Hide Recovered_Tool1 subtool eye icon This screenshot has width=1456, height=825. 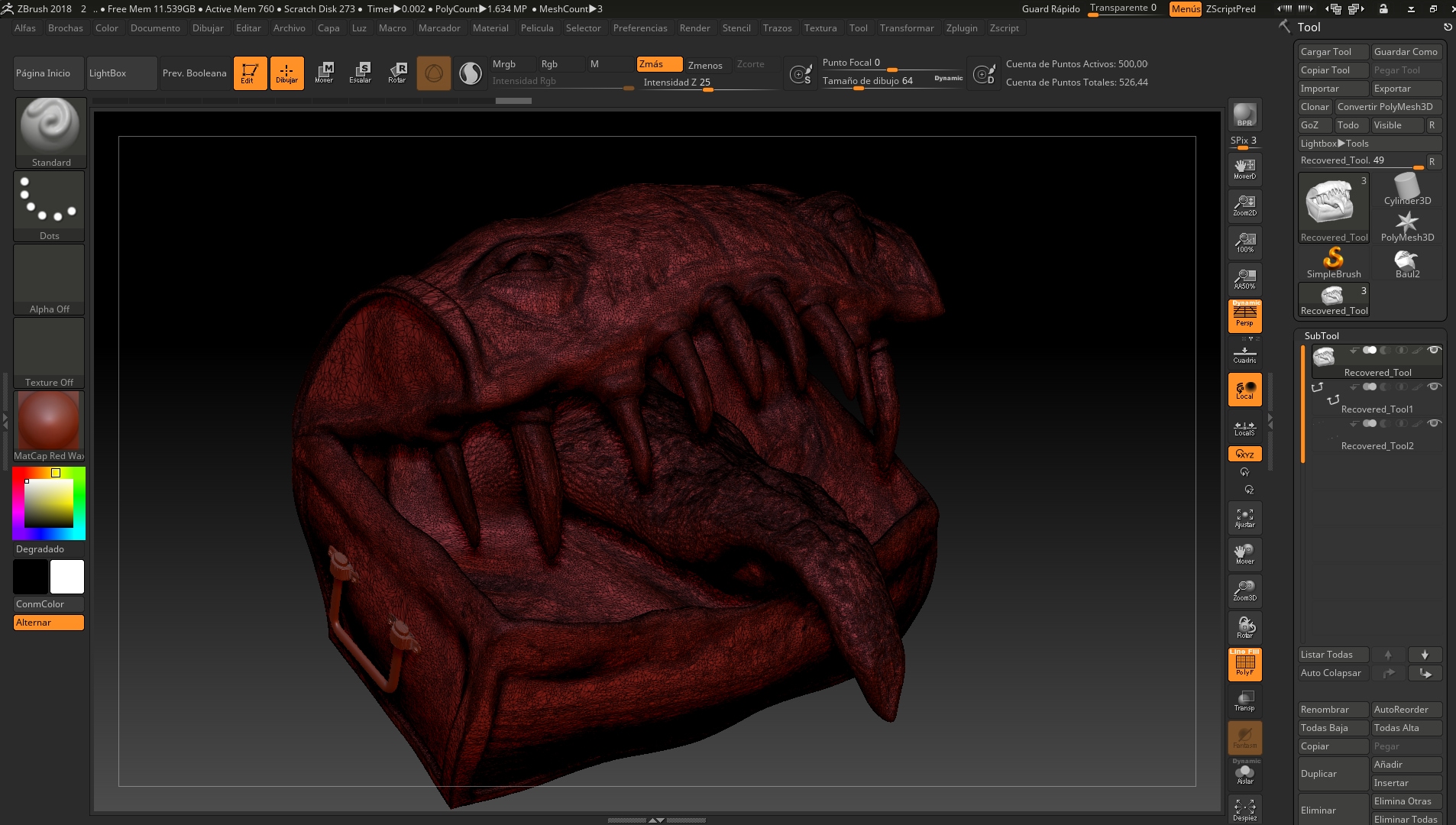[1434, 387]
